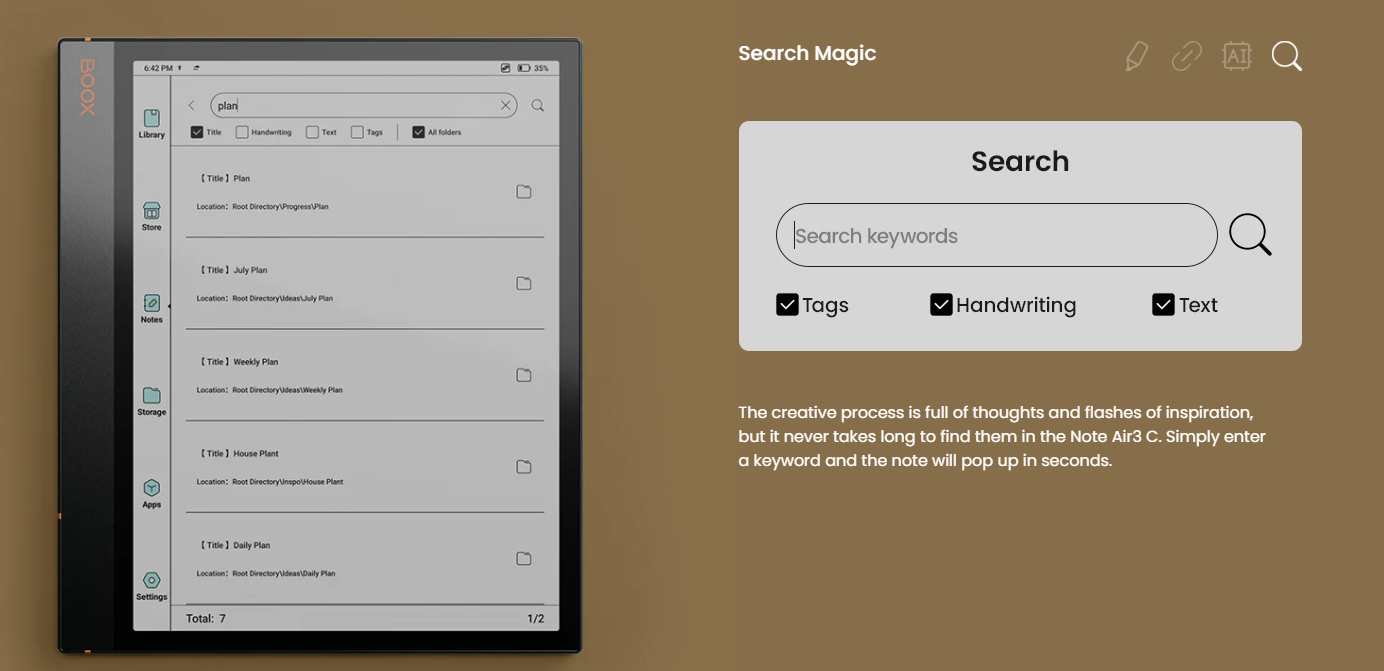The width and height of the screenshot is (1384, 671).
Task: Clear the plan search query
Action: tap(506, 105)
